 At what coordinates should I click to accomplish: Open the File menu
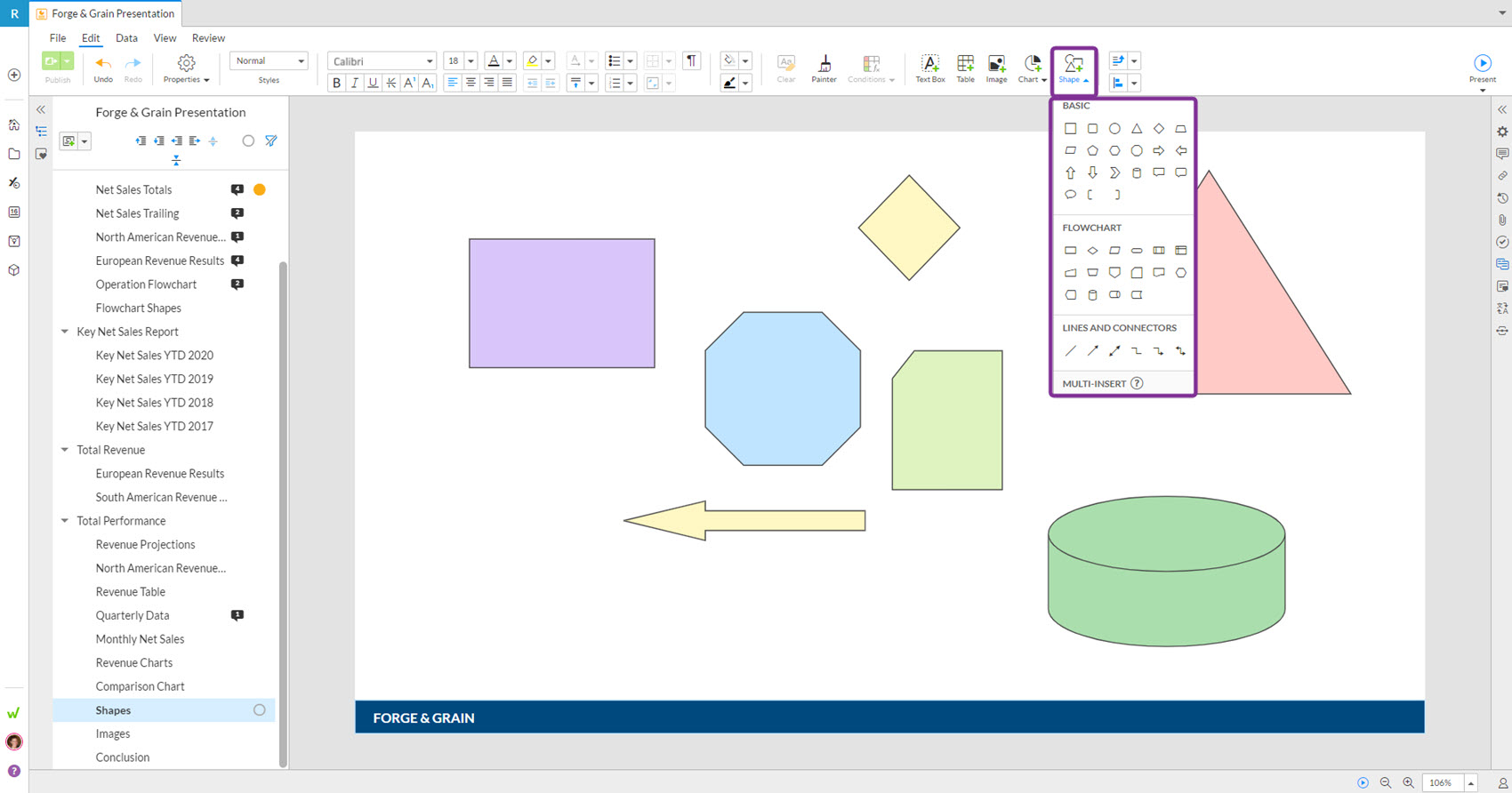click(58, 38)
